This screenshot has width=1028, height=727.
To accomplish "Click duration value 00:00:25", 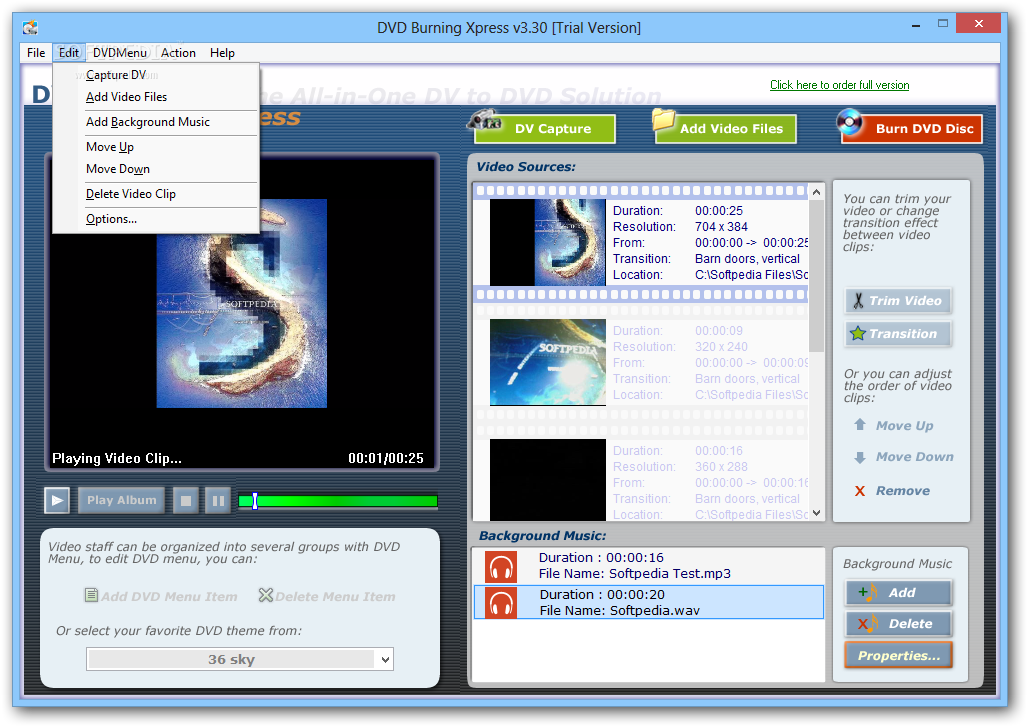I will [x=719, y=211].
